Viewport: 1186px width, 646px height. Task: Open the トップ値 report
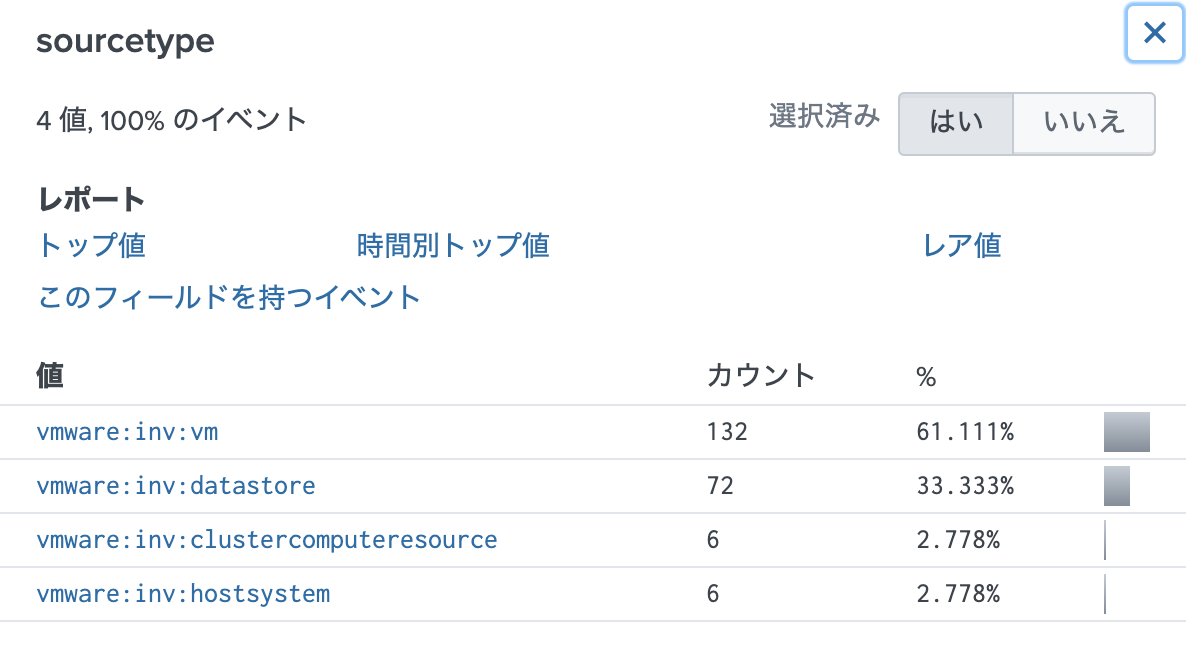92,245
